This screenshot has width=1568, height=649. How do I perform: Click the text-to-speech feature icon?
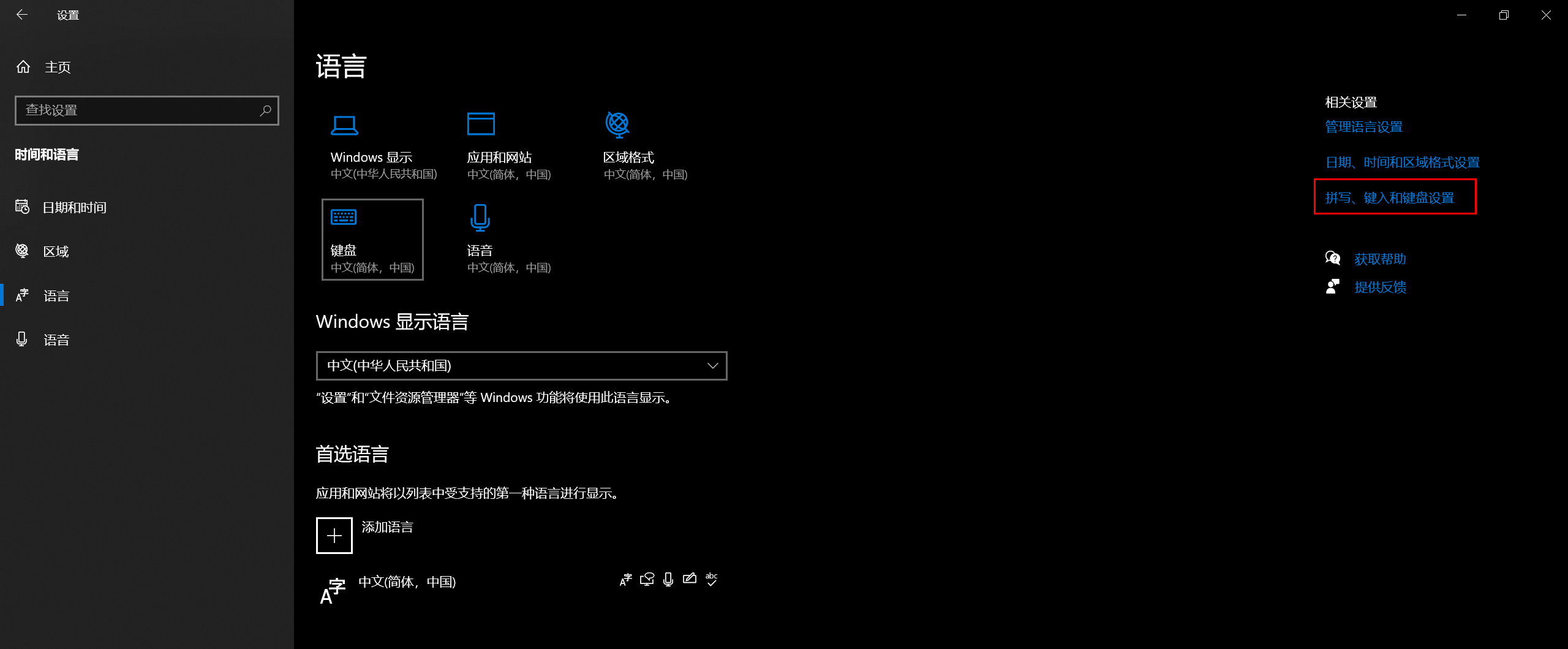coord(647,579)
